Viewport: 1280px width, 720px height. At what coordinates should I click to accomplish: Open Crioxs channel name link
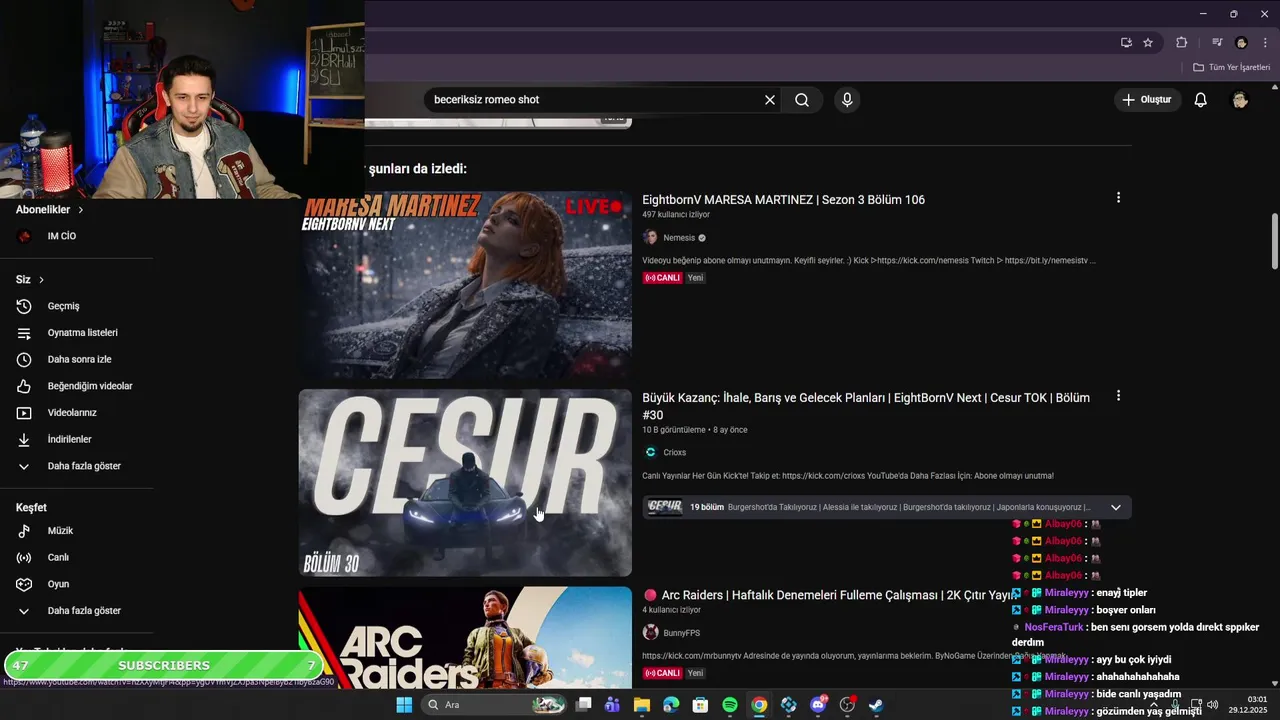(675, 452)
